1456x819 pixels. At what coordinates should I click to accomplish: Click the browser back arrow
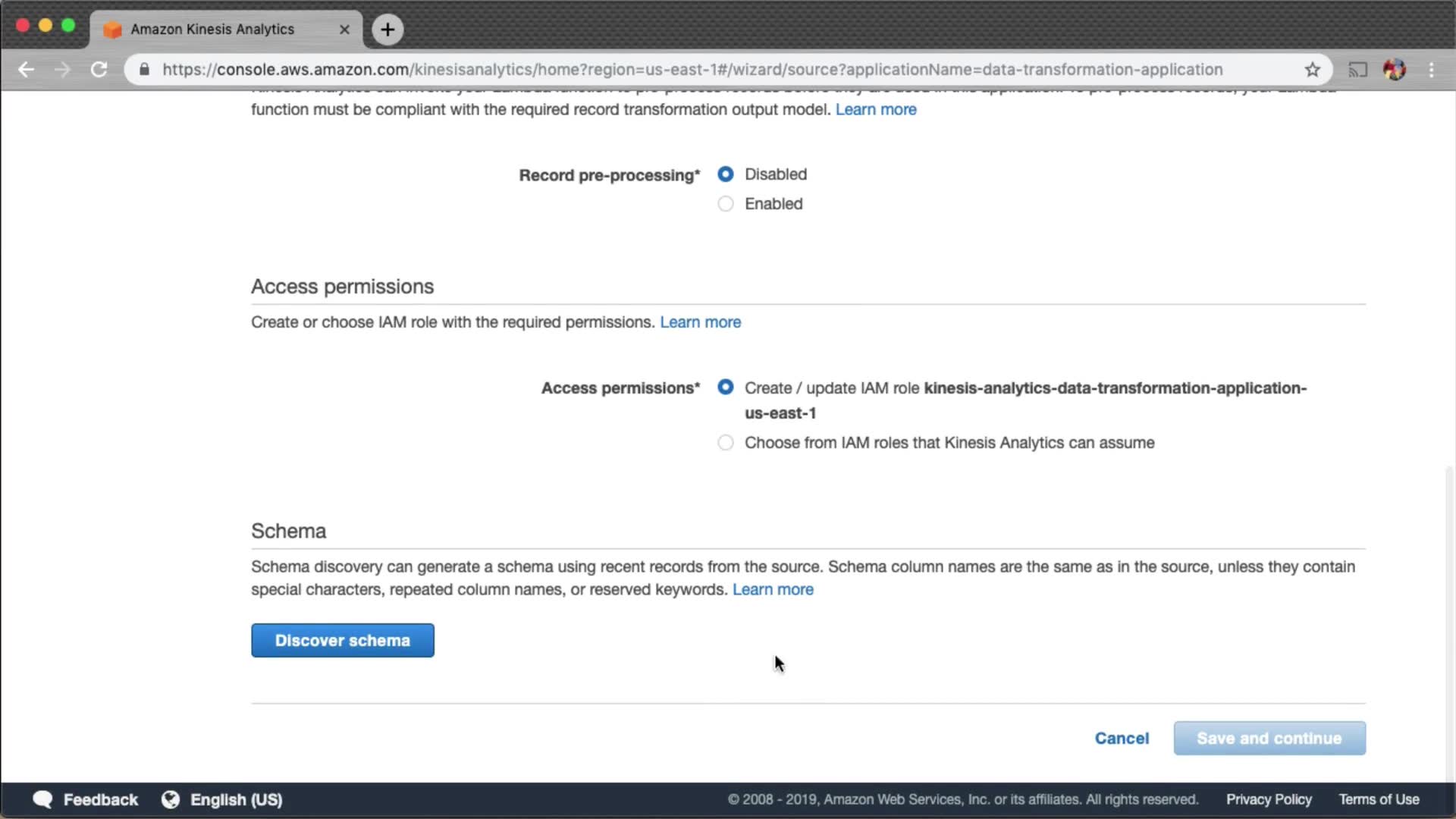click(27, 70)
